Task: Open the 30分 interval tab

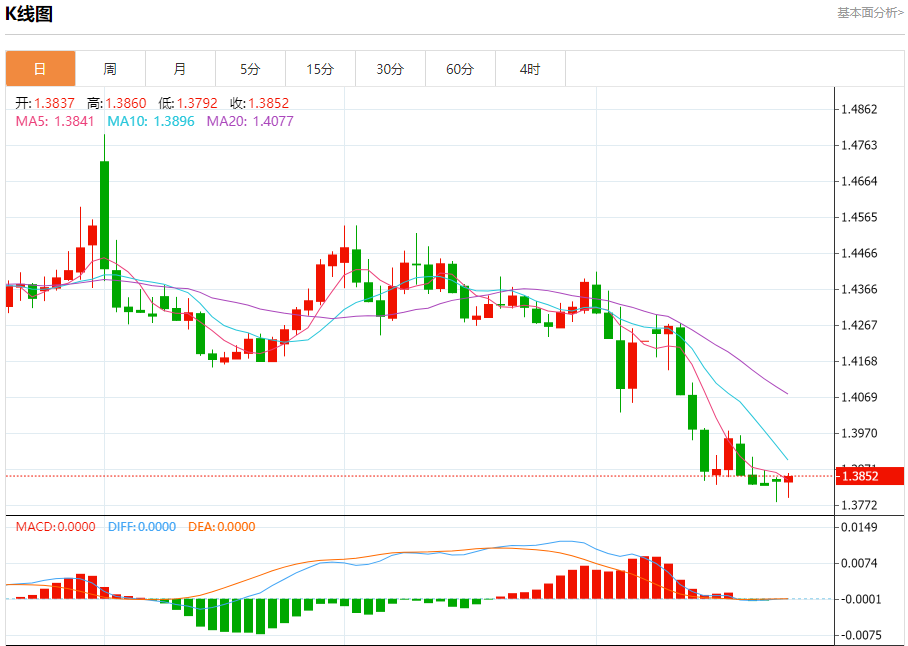Action: click(390, 69)
